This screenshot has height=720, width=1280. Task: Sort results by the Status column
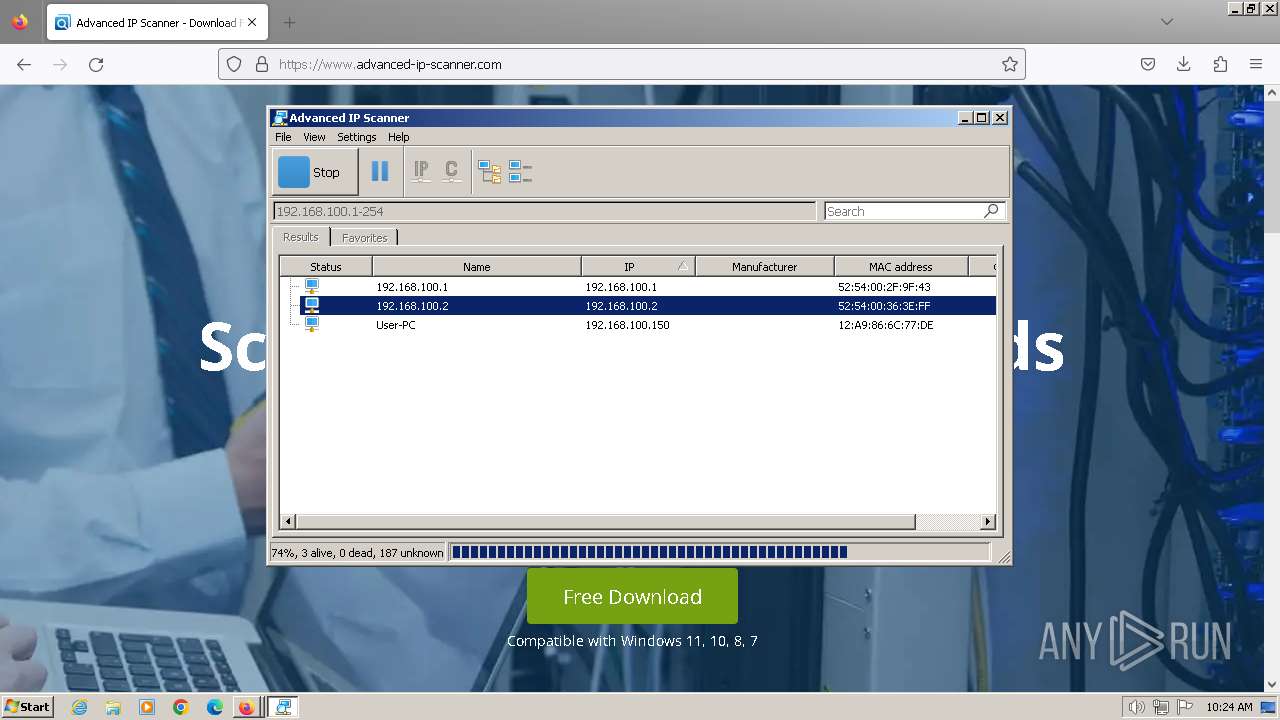point(326,267)
